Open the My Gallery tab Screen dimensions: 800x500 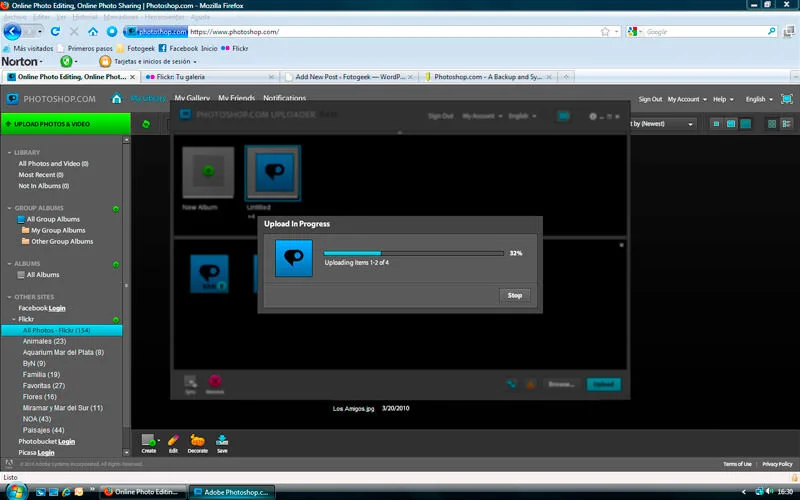[x=192, y=97]
